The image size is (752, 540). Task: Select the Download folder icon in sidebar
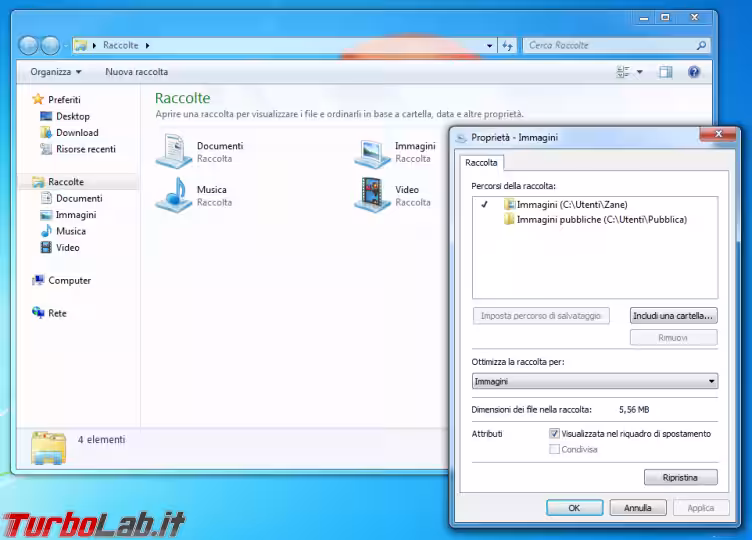[46, 132]
